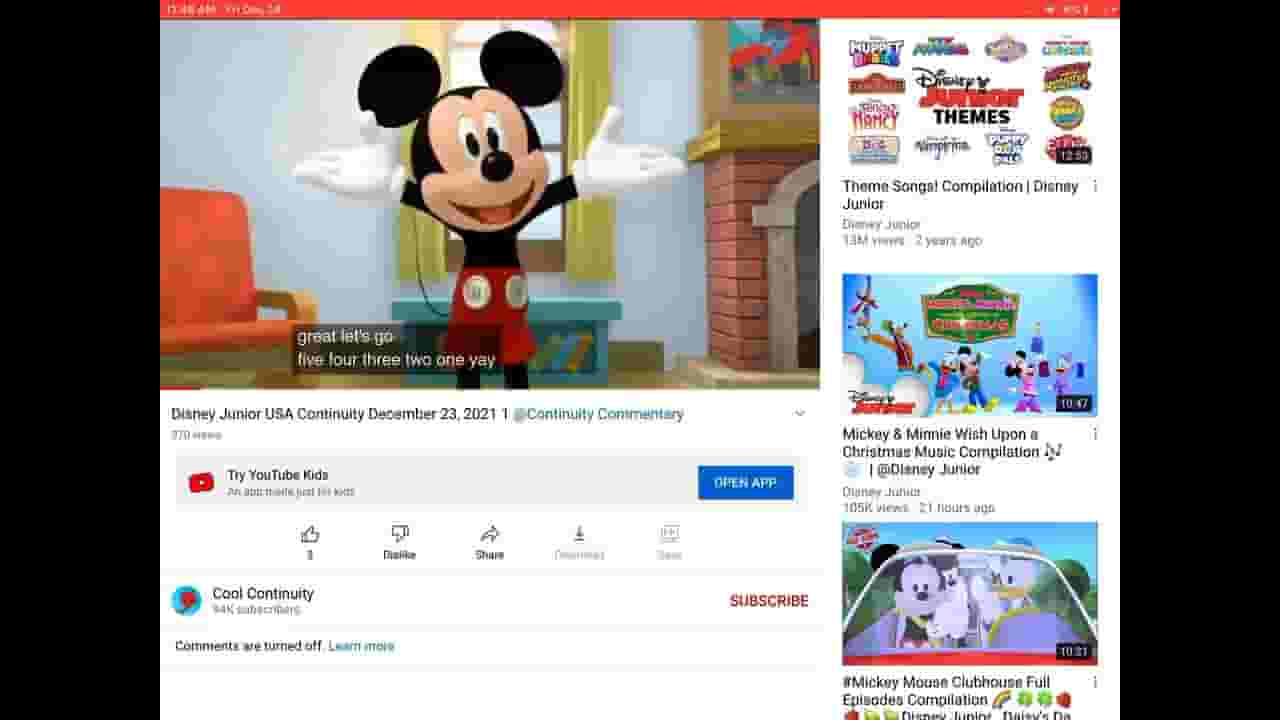The height and width of the screenshot is (720, 1280).
Task: Click the video progress bar
Action: coord(490,387)
